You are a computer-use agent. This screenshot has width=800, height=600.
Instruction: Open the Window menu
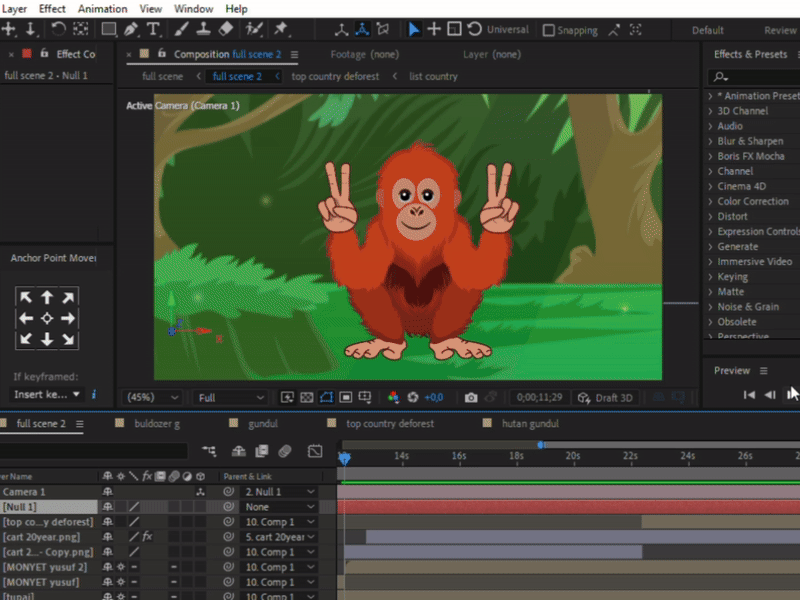(x=193, y=9)
